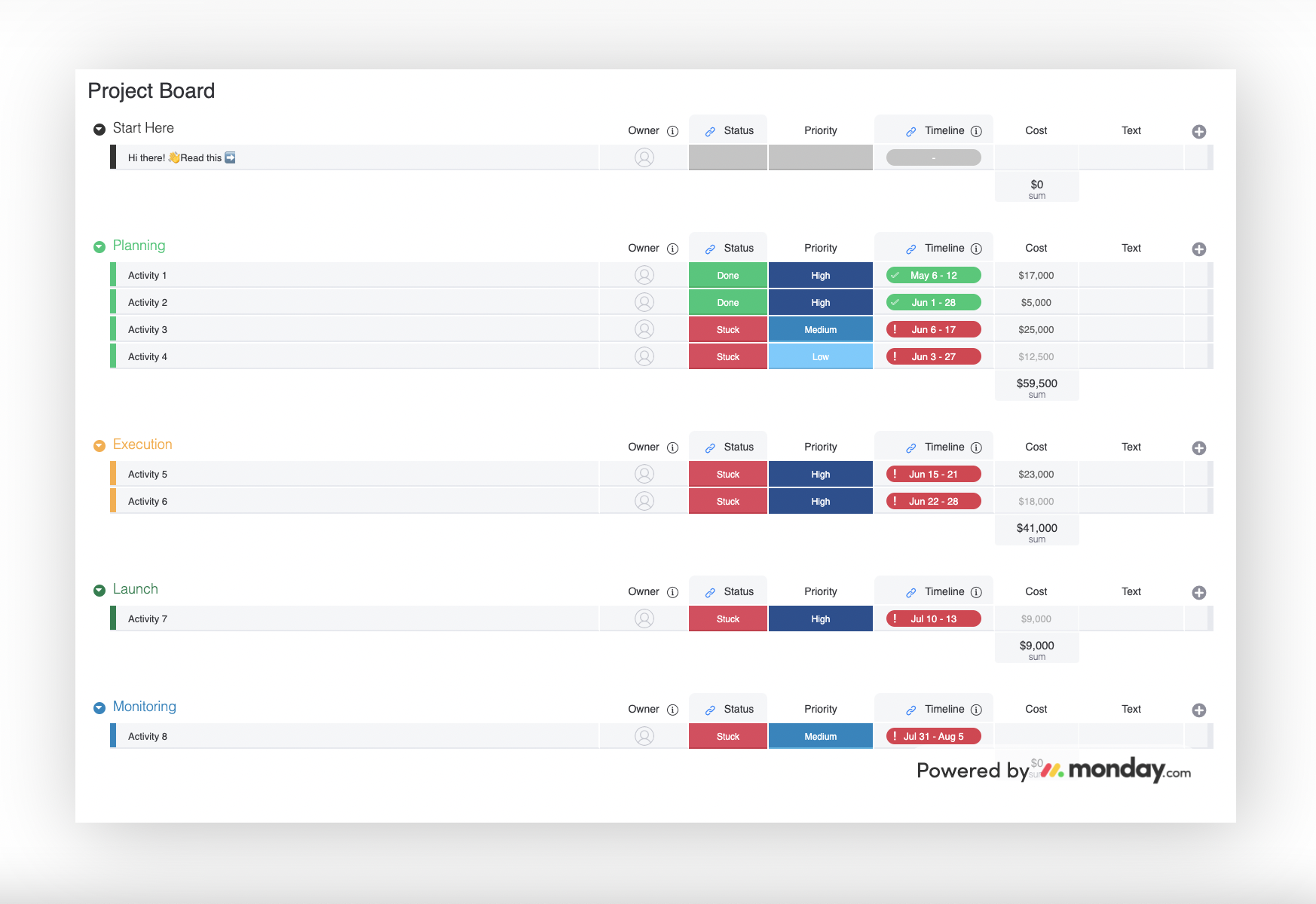This screenshot has height=904, width=1316.
Task: Click the Priority column header in Planning
Action: (820, 248)
